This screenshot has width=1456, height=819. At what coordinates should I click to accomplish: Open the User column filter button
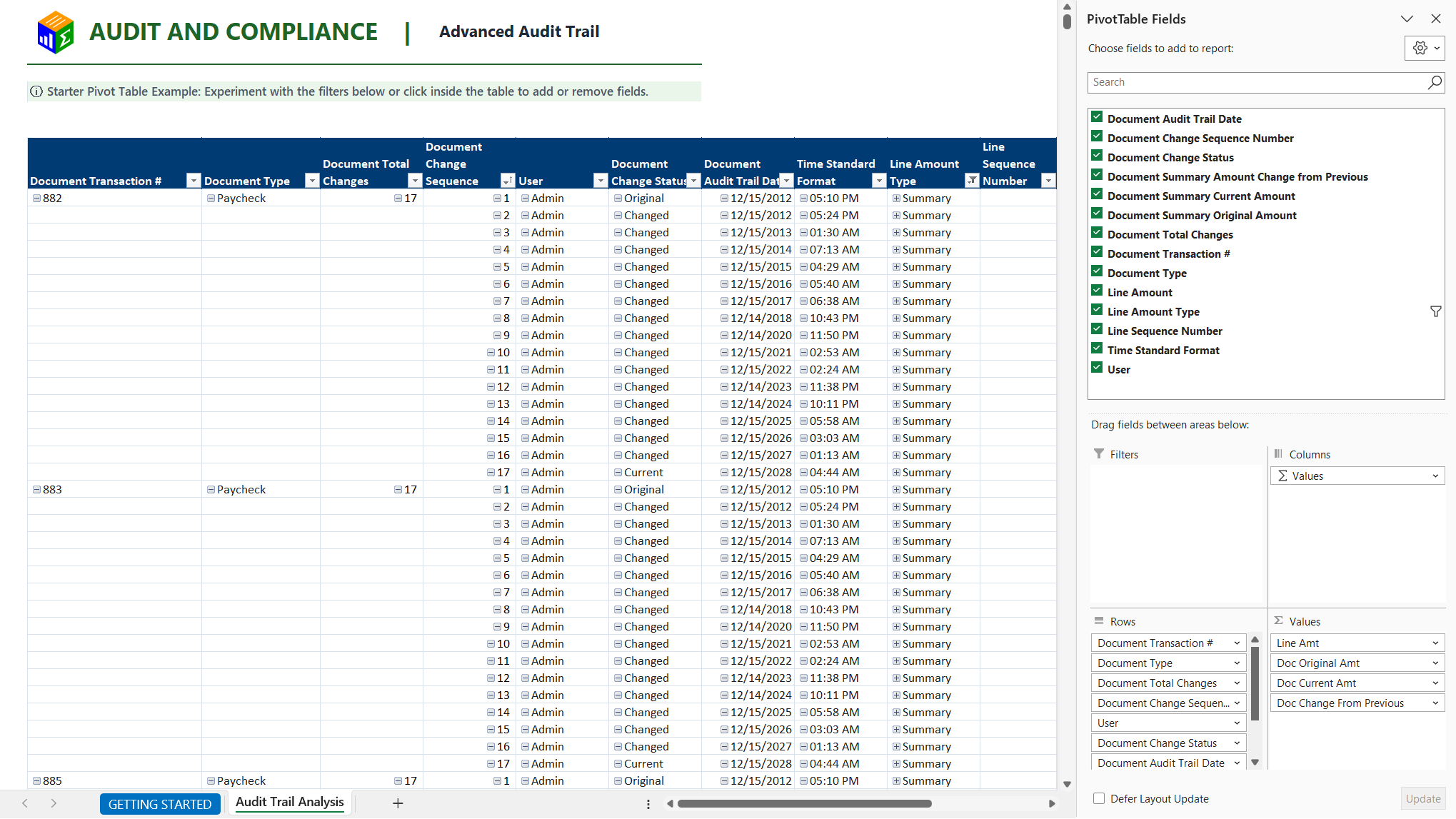[601, 181]
